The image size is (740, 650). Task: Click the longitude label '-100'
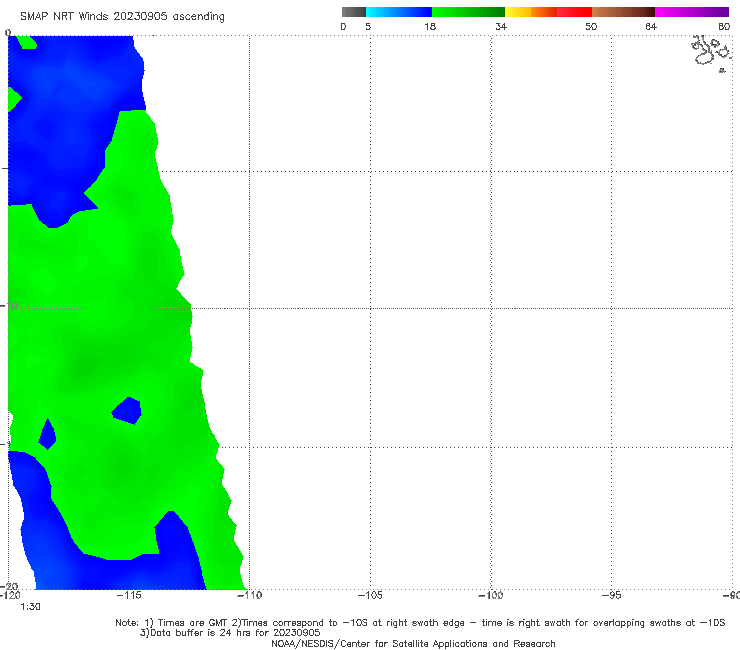[491, 595]
